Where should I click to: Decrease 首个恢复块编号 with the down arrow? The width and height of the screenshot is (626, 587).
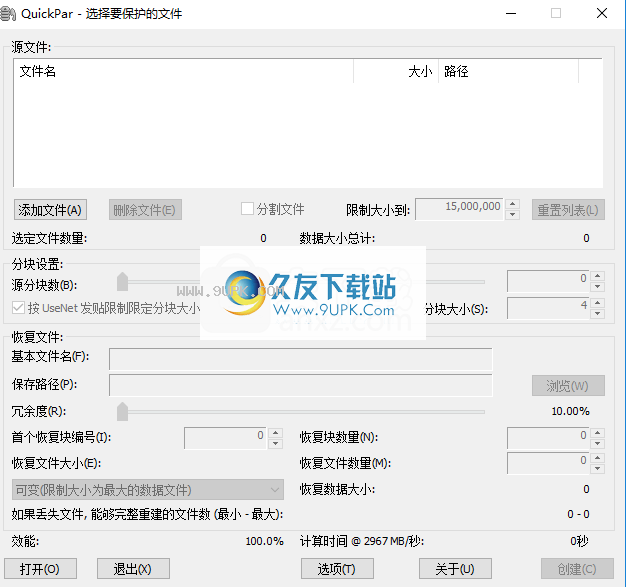(x=275, y=444)
